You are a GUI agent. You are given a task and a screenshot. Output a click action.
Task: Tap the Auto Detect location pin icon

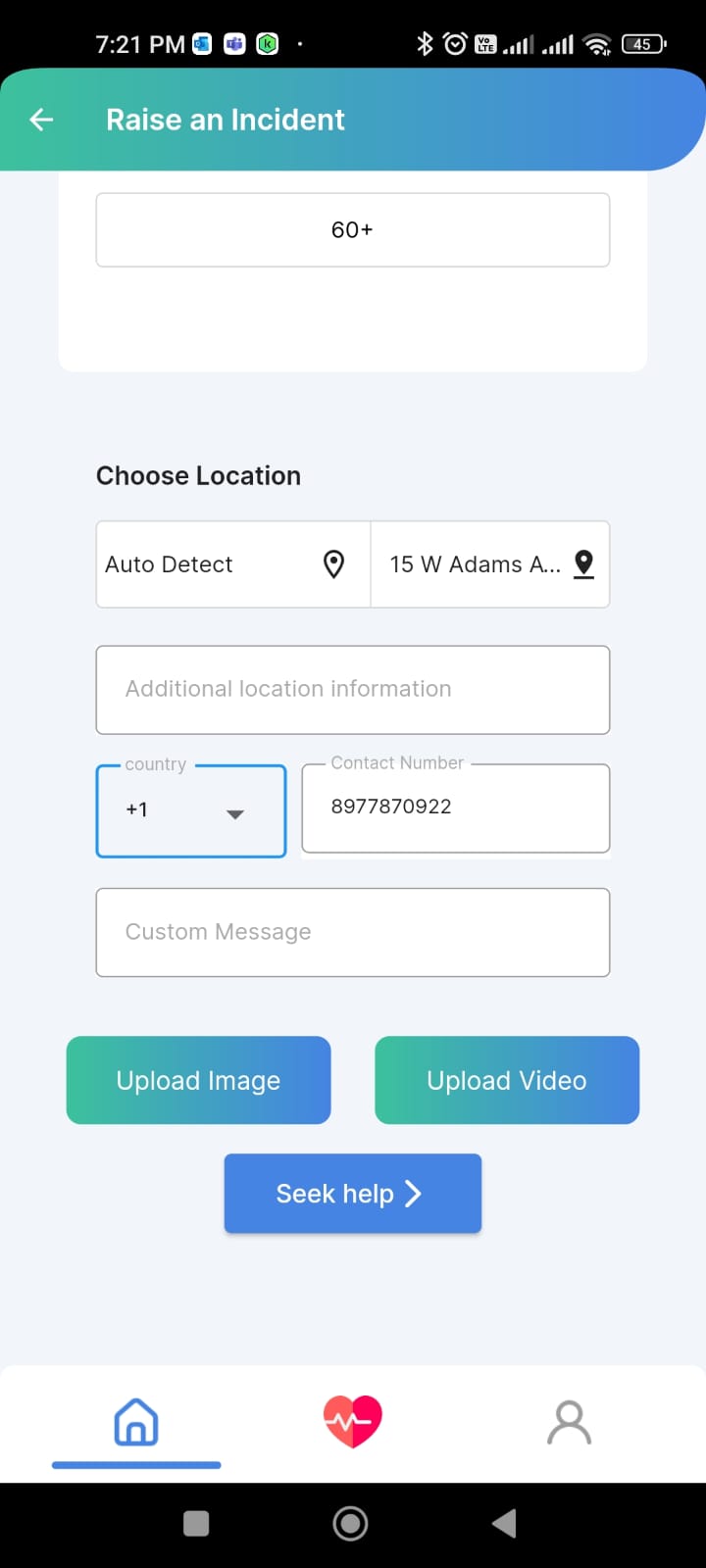pos(333,564)
